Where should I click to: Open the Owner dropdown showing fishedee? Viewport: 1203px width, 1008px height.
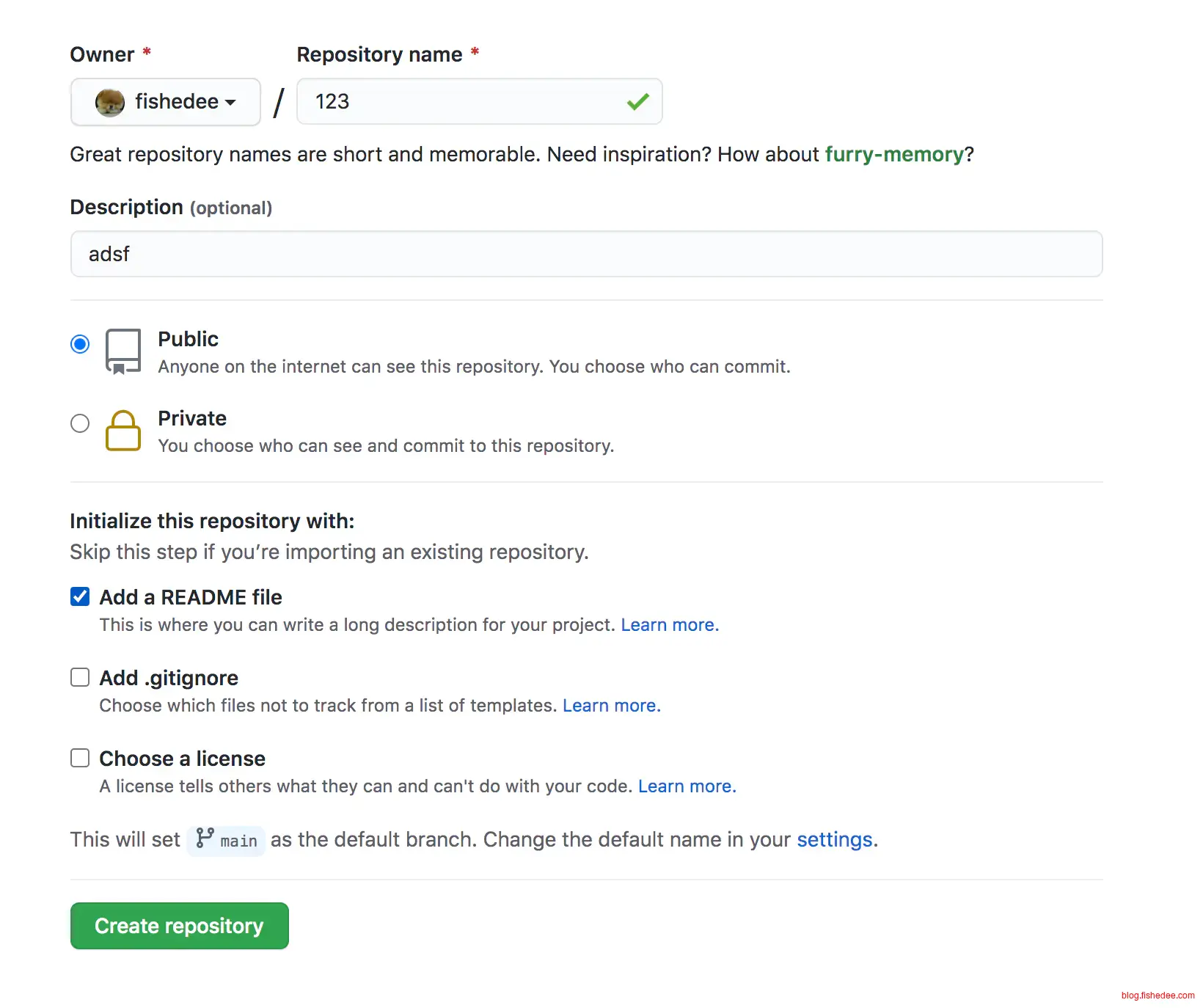click(166, 102)
